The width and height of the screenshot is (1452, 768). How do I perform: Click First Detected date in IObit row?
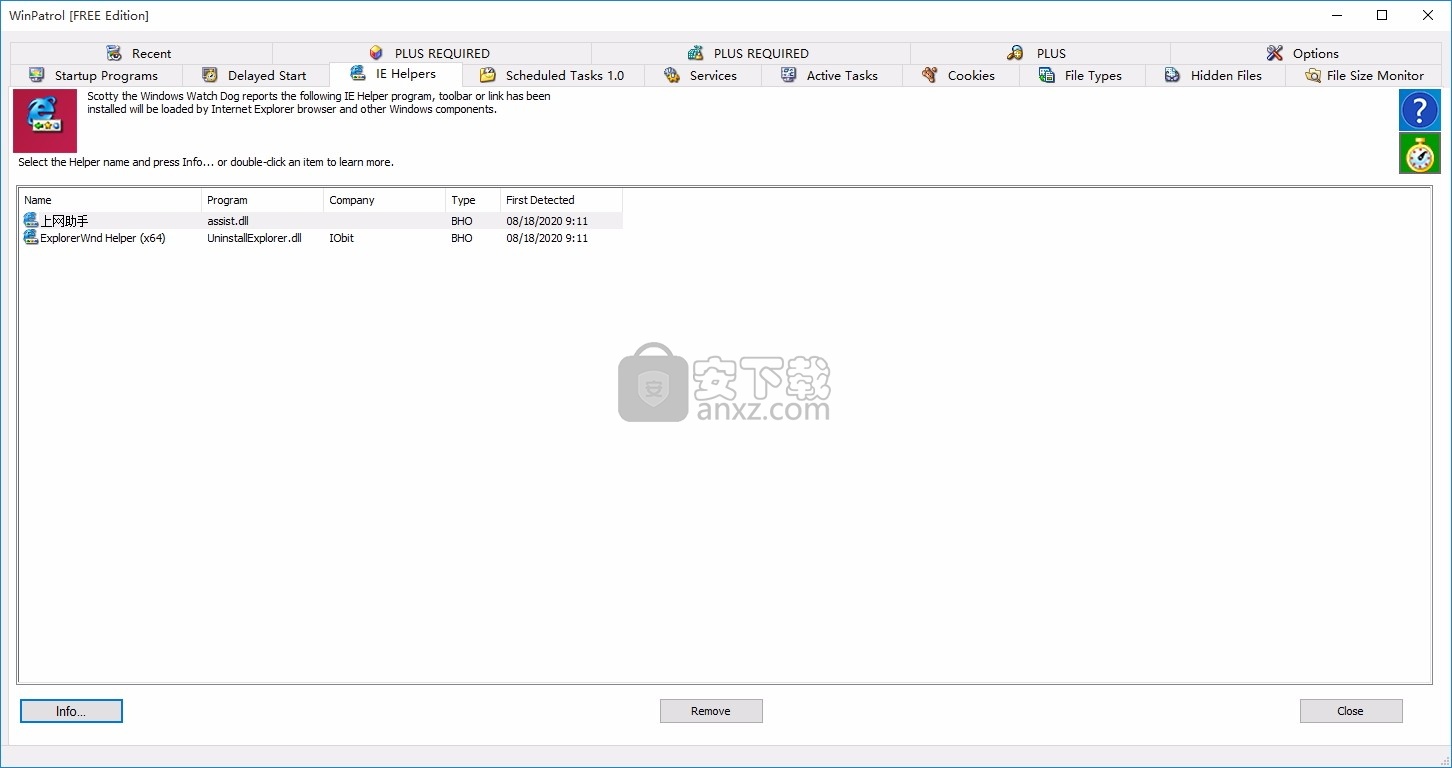[x=547, y=239]
